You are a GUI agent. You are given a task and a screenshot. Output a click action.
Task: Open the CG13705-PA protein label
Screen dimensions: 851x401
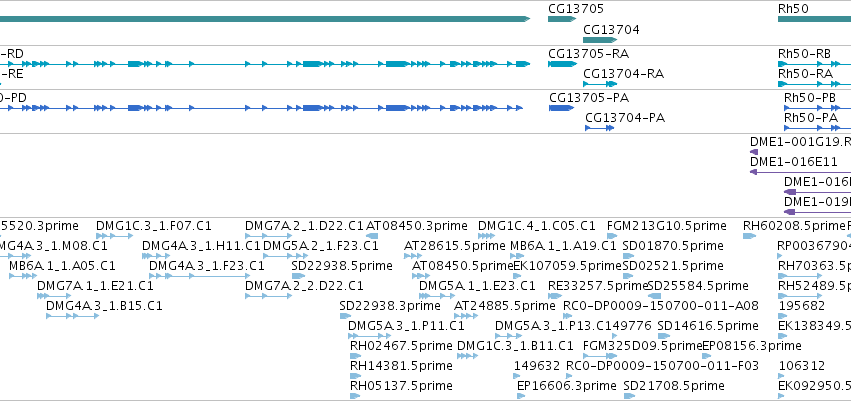[x=589, y=98]
